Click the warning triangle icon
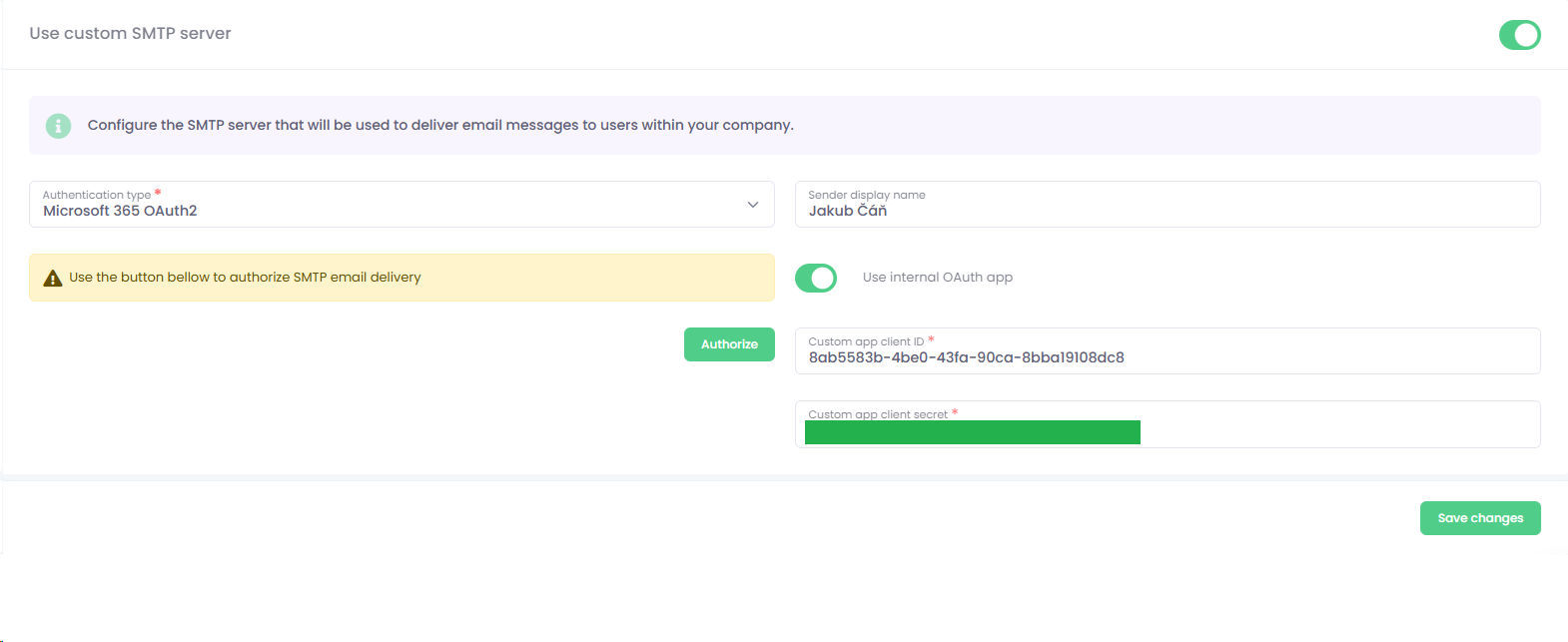 click(x=53, y=278)
